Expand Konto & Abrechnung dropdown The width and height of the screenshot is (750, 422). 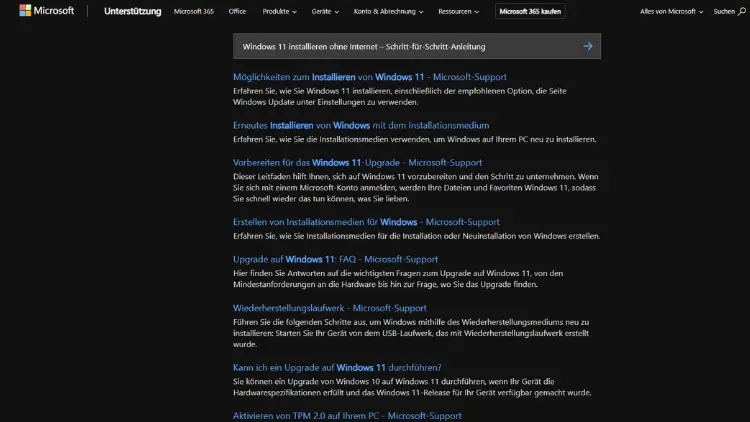coord(388,11)
